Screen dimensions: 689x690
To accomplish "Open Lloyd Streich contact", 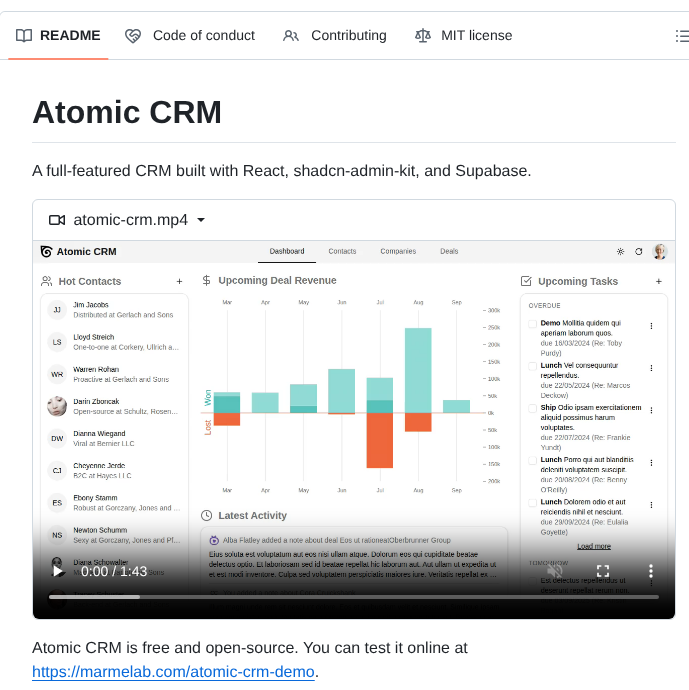I will pos(114,342).
